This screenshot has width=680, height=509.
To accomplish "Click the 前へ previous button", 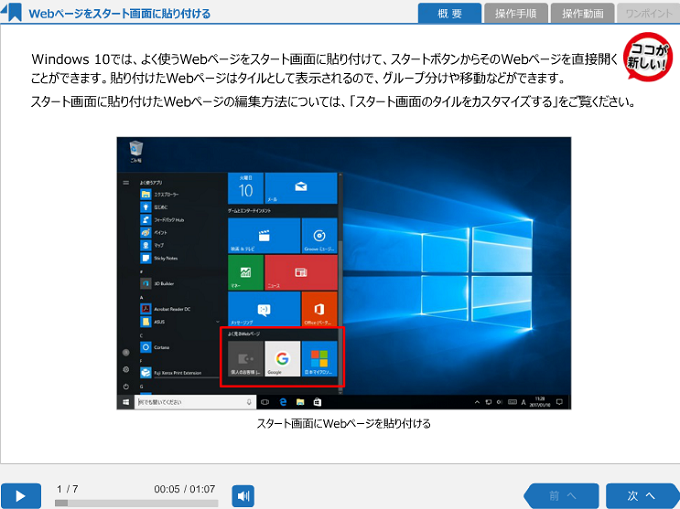I will coord(561,496).
